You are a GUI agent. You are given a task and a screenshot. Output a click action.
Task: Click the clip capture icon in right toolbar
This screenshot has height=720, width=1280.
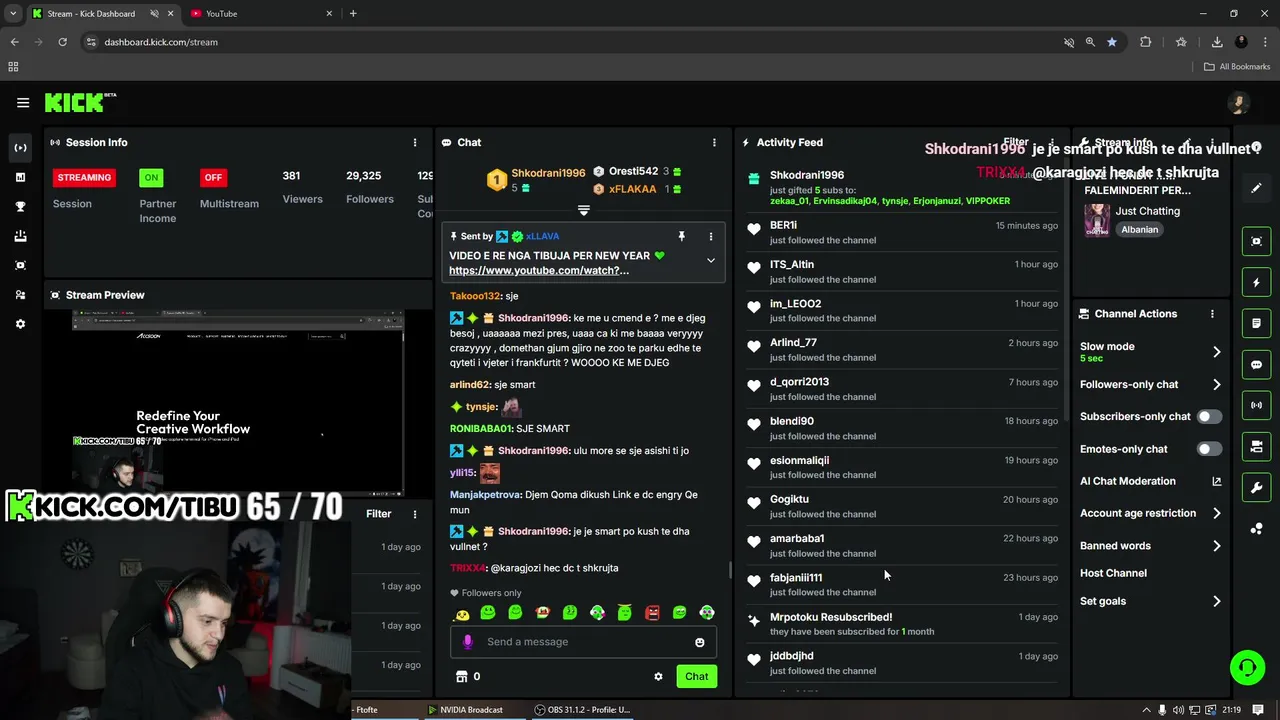point(1257,241)
